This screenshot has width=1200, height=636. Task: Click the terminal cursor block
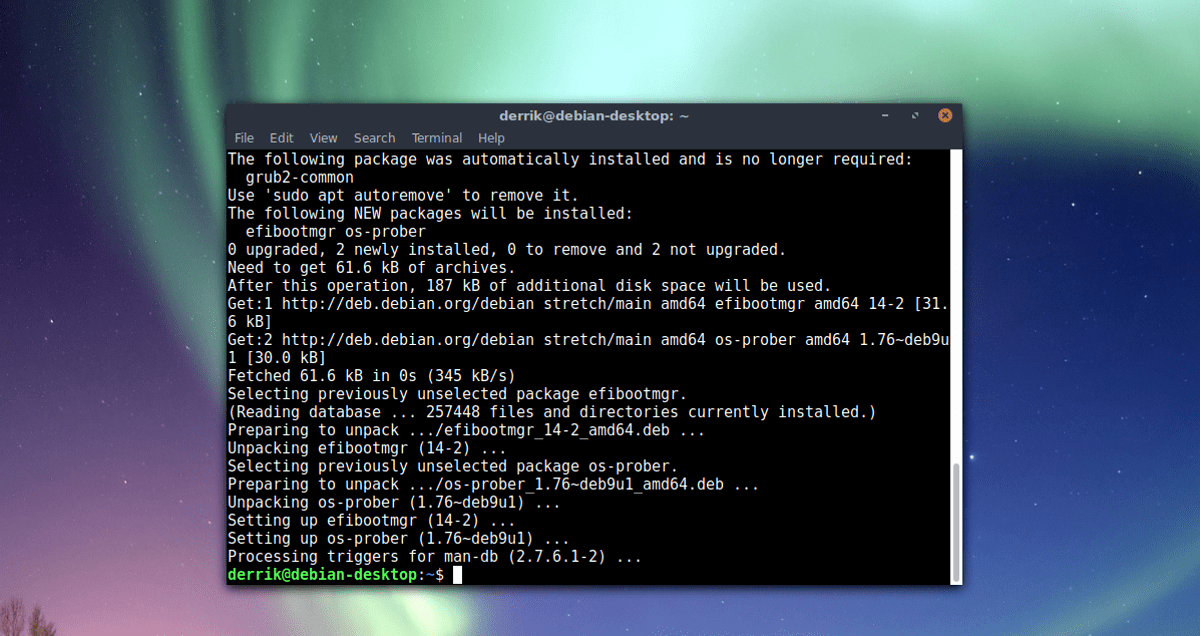(x=457, y=575)
